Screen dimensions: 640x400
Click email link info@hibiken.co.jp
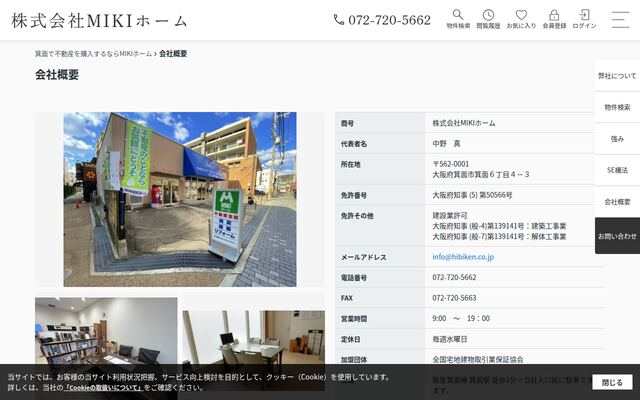[x=463, y=257]
